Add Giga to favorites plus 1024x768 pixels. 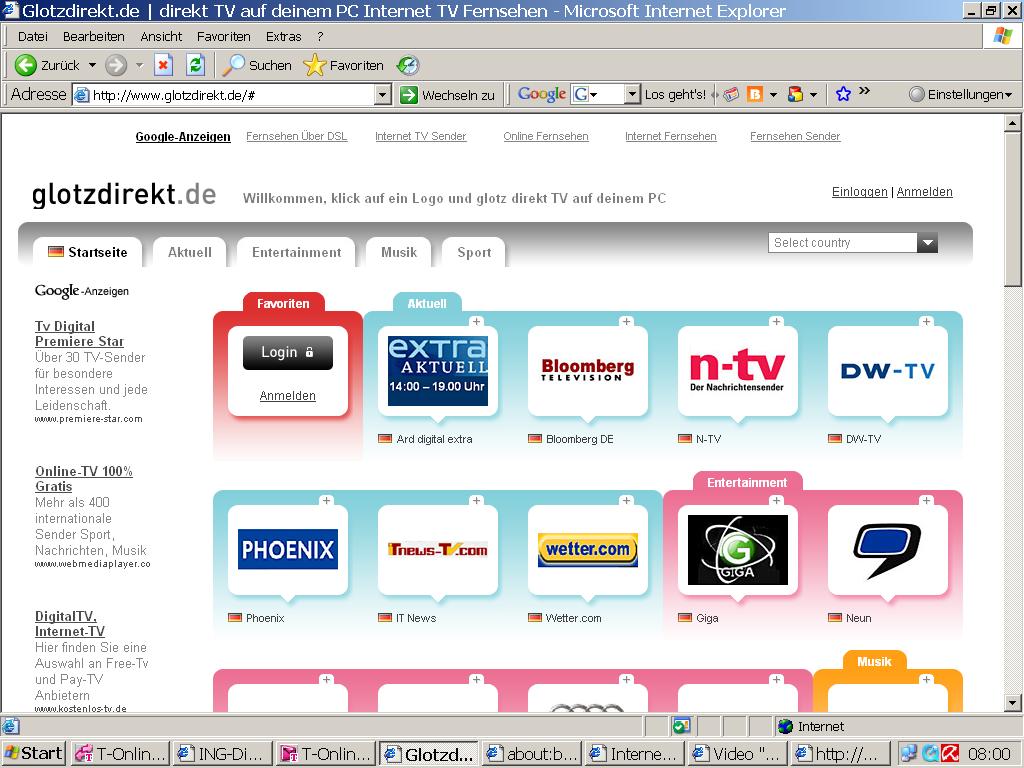pos(776,500)
